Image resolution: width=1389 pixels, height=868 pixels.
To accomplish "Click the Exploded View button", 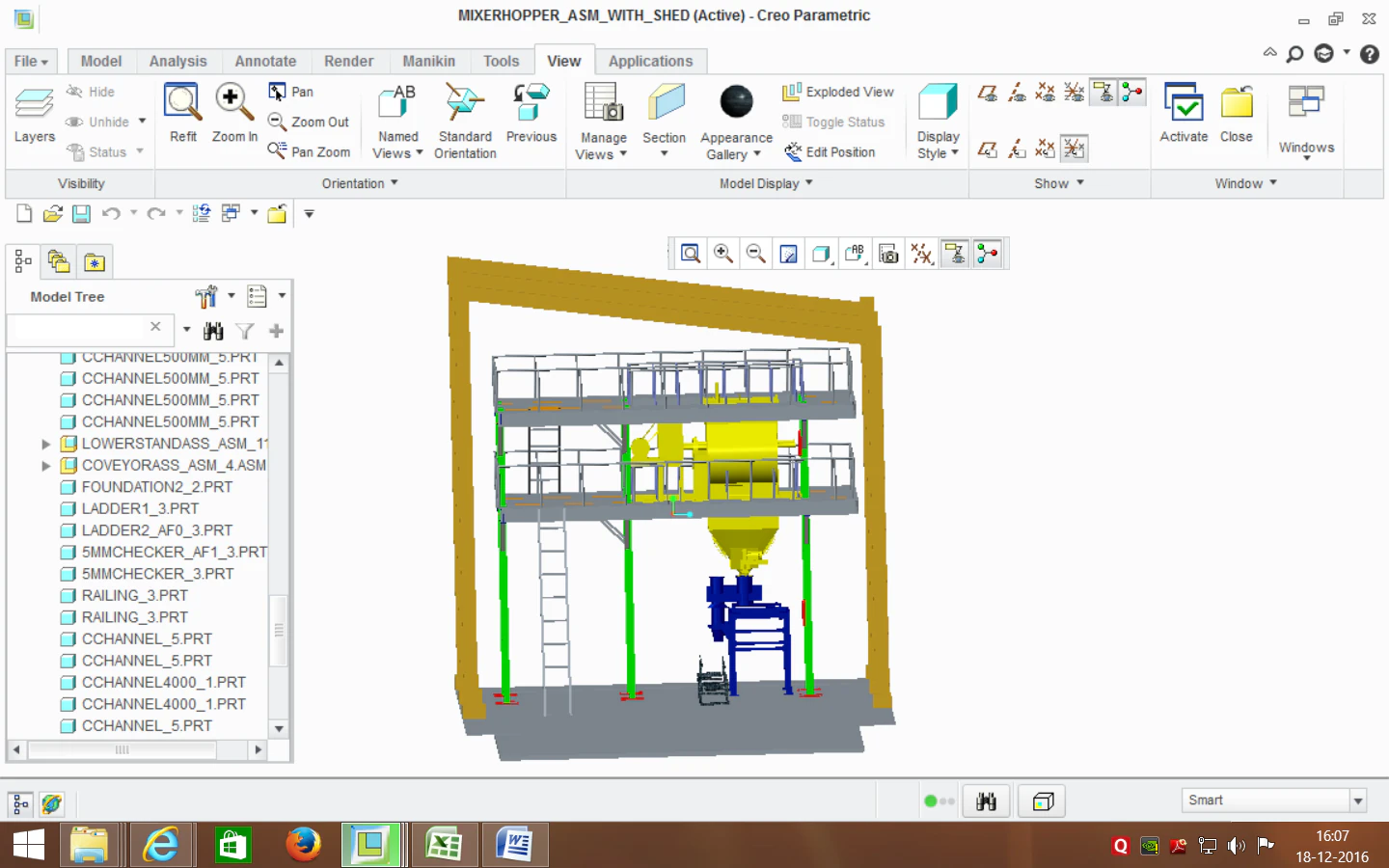I will pos(838,92).
